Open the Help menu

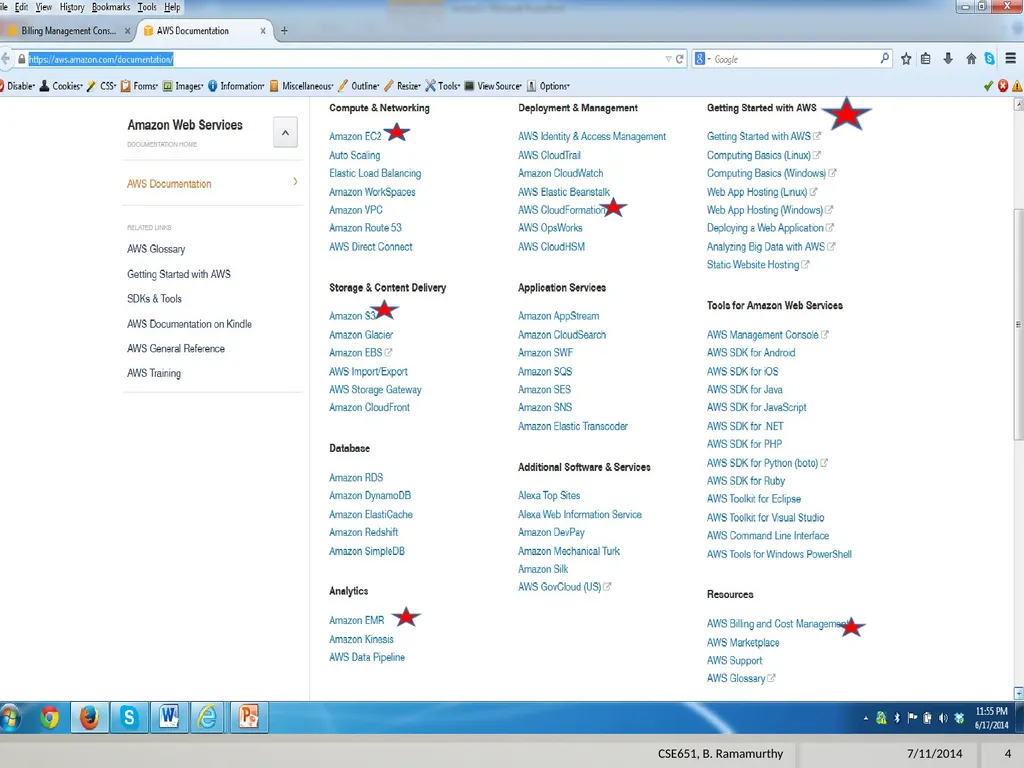(x=172, y=7)
